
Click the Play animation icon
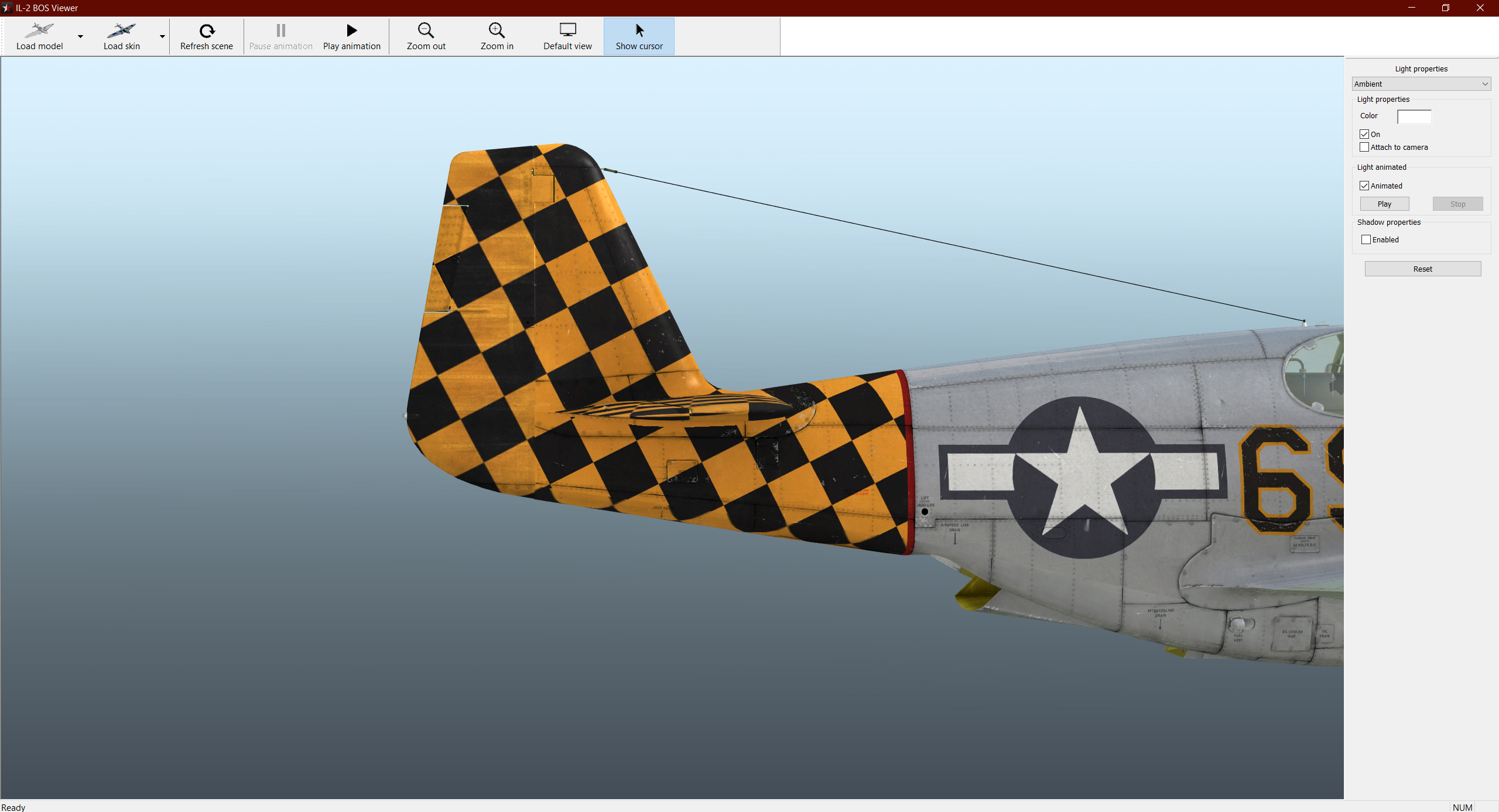tap(351, 30)
